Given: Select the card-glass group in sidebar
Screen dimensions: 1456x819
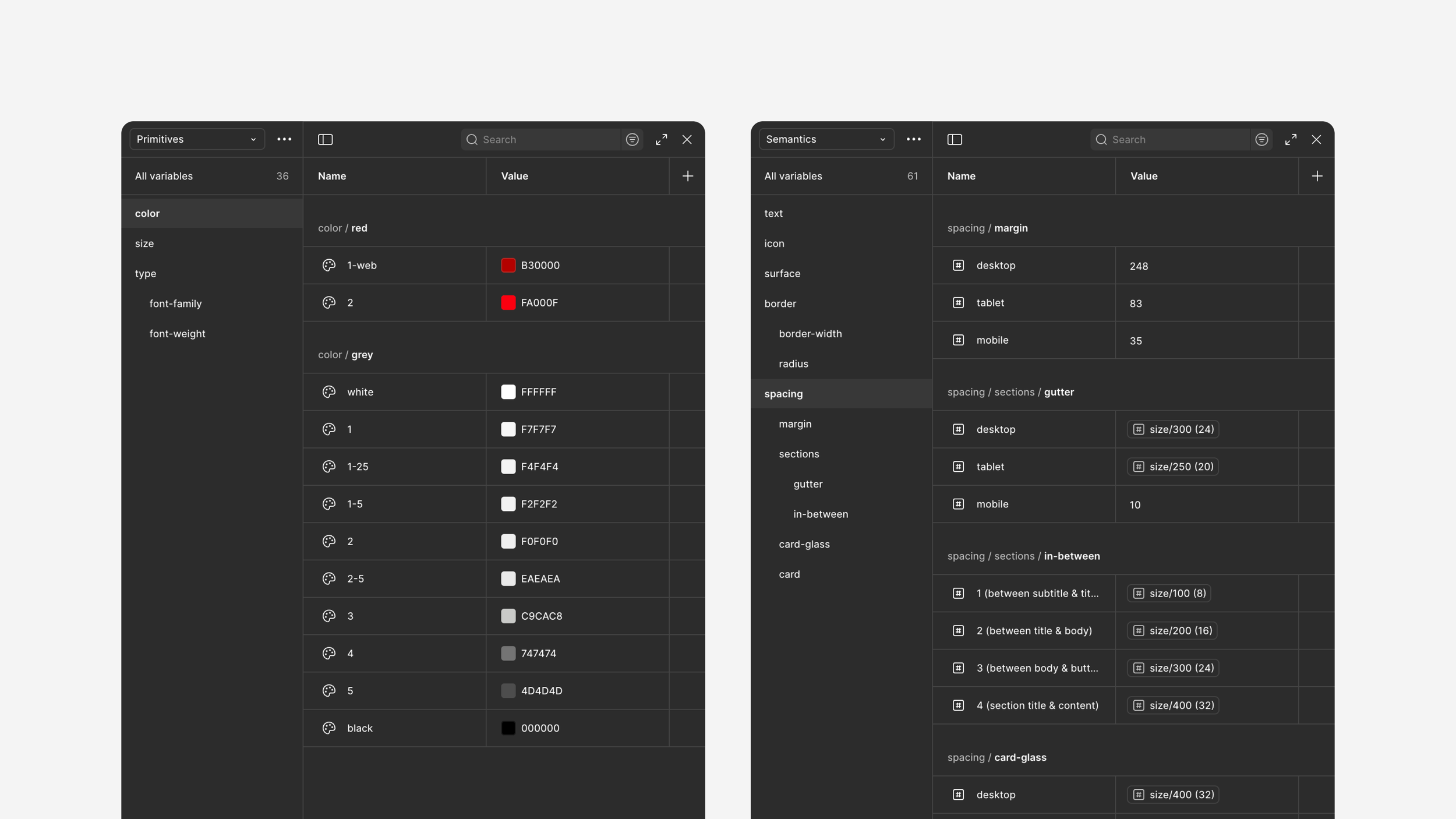Looking at the screenshot, I should coord(804,544).
